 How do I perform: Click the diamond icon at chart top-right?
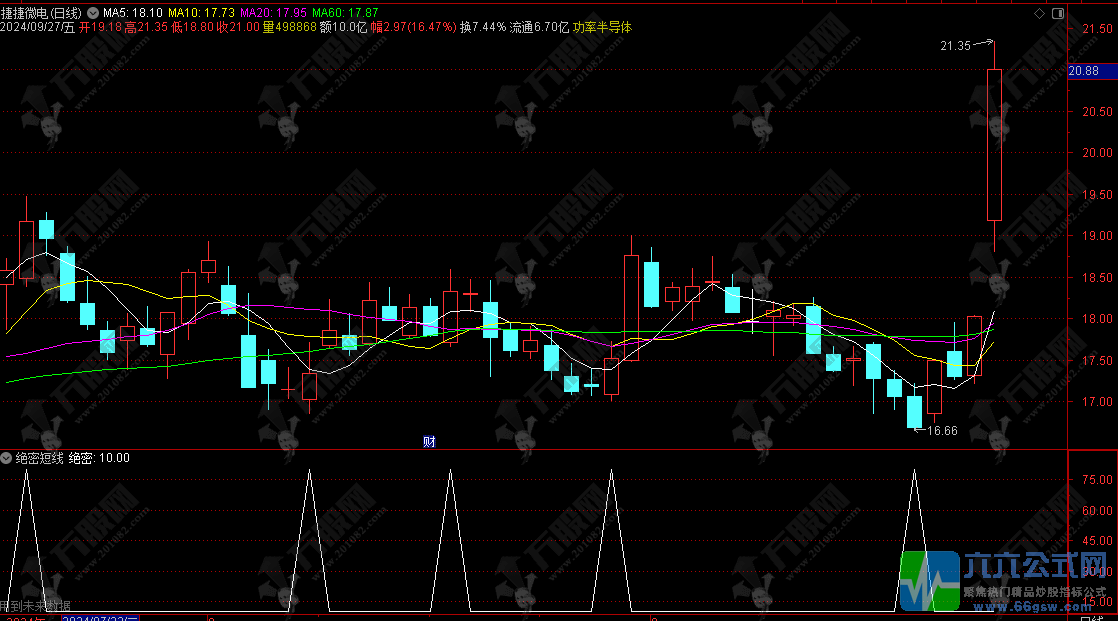pyautogui.click(x=1039, y=15)
